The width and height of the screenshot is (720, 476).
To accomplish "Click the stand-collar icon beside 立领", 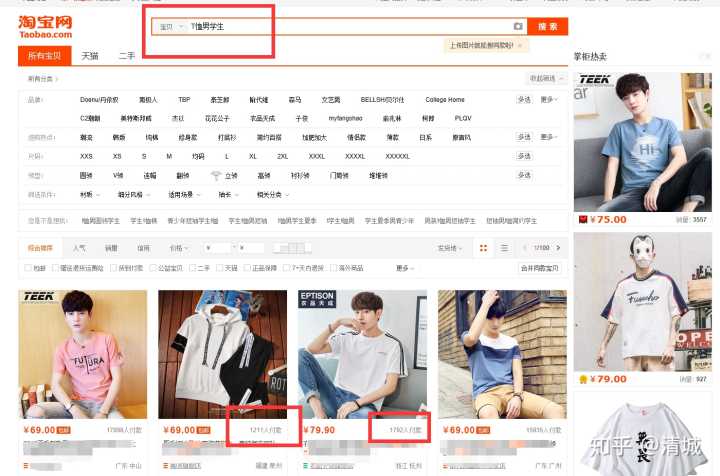I will click(216, 175).
